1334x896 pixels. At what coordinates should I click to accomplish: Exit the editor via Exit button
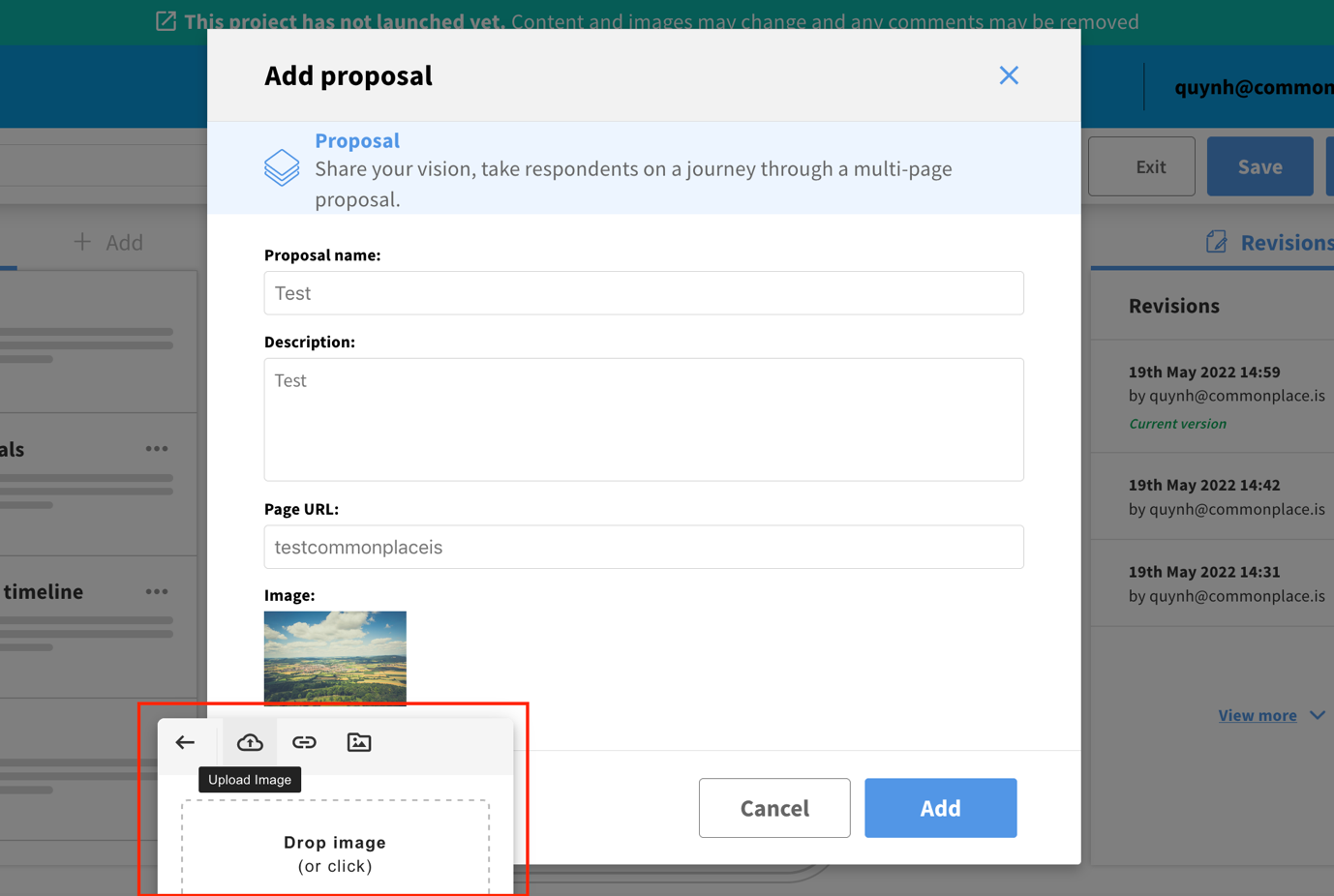[x=1141, y=166]
